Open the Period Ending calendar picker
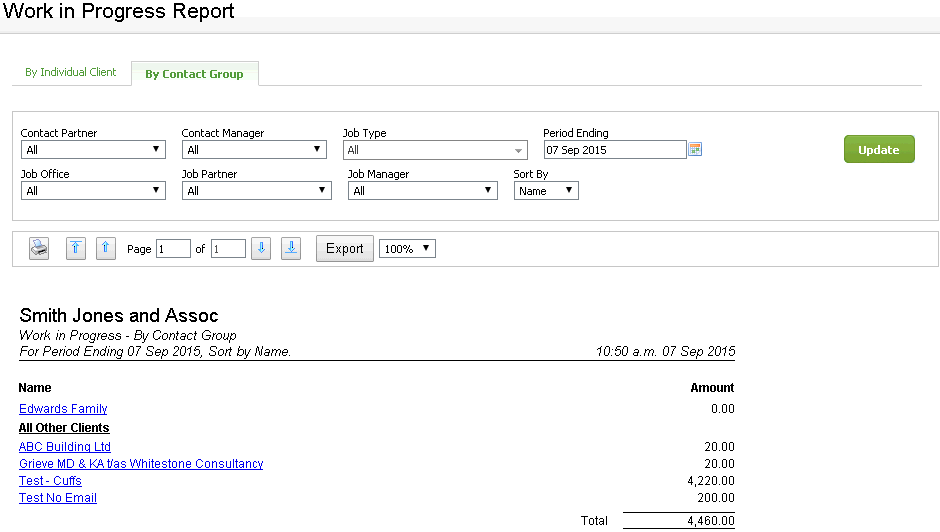Viewport: 940px width, 532px height. click(696, 150)
